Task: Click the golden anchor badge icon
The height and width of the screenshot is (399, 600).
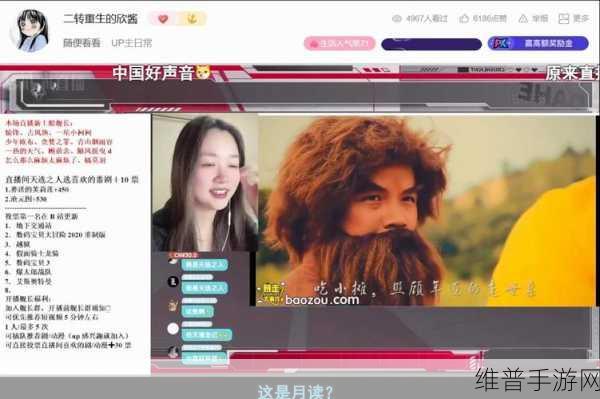Action: tap(192, 18)
